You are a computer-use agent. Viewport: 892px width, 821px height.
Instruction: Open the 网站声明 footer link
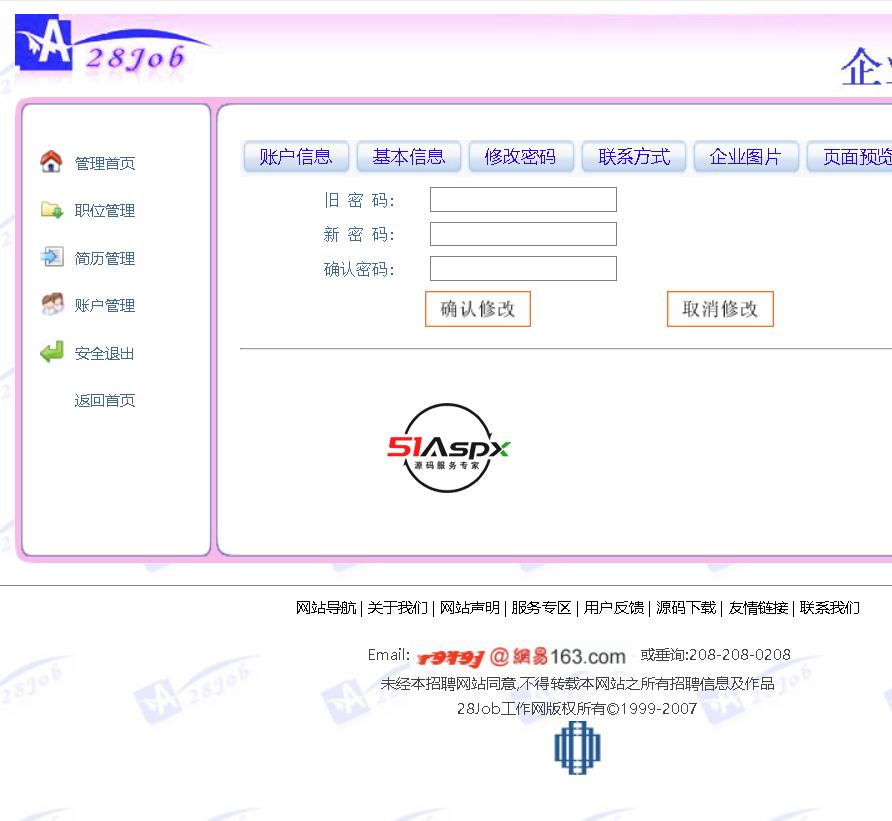coord(470,608)
